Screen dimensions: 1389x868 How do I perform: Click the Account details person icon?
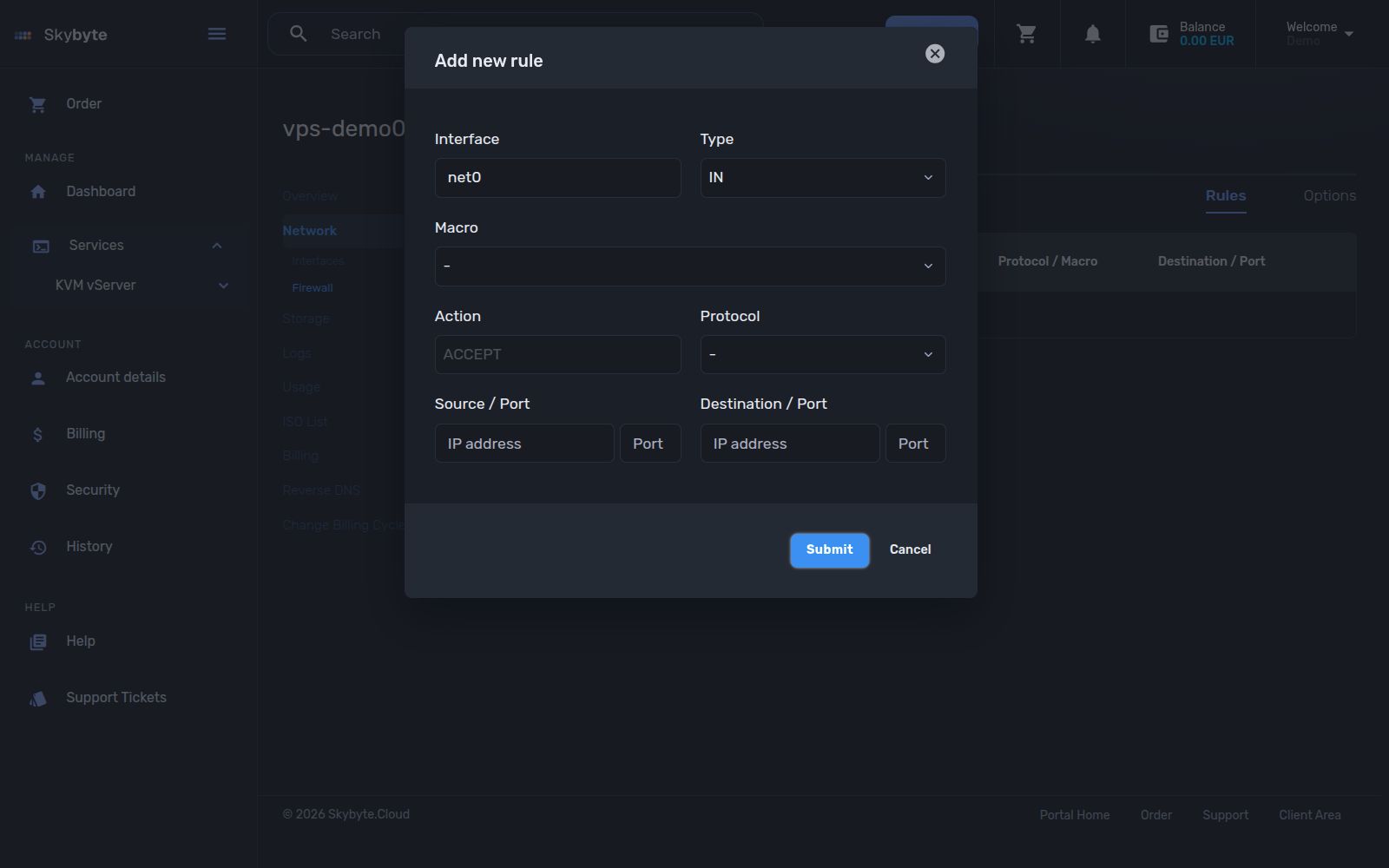click(38, 378)
